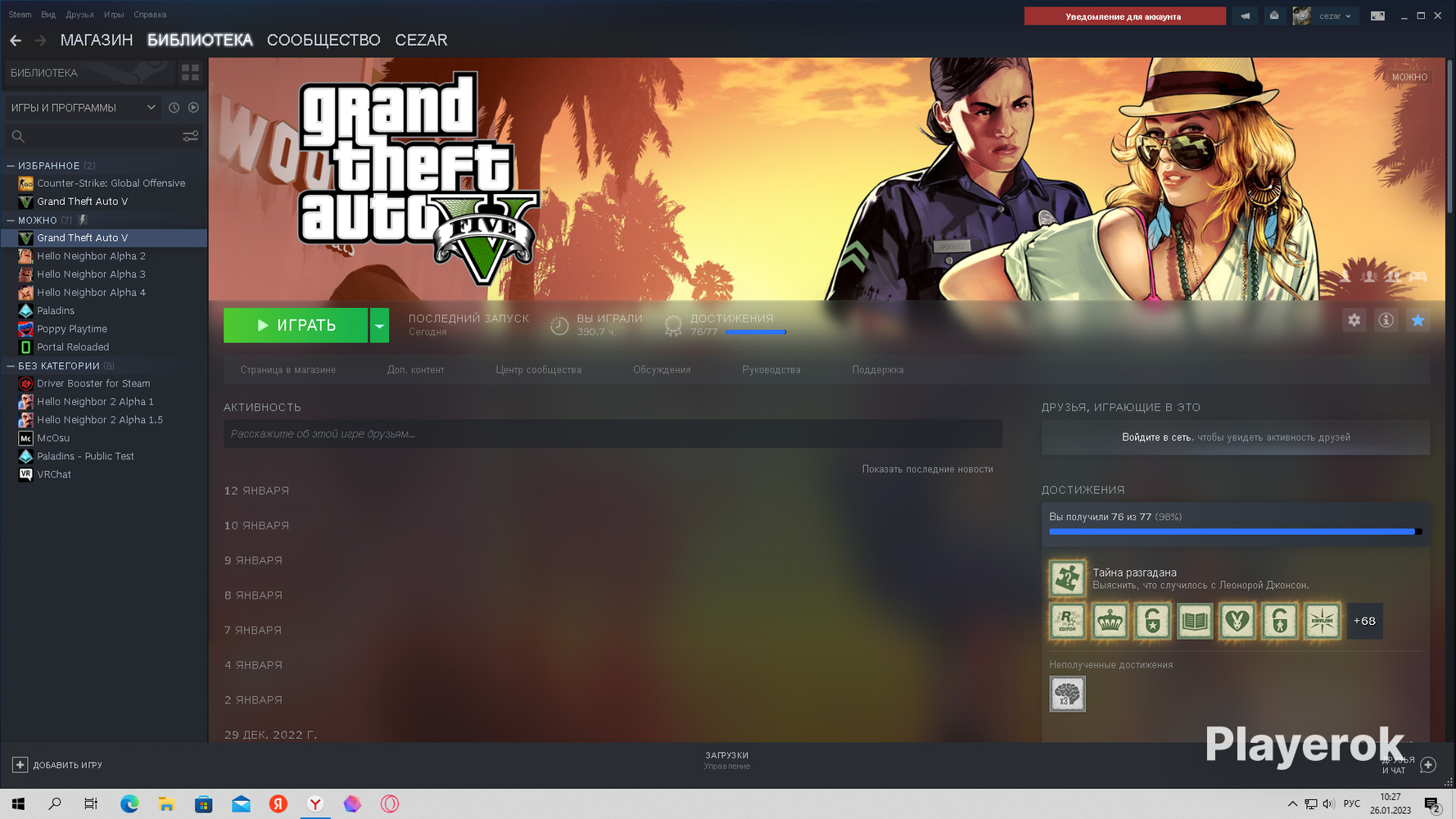Image resolution: width=1456 pixels, height=819 pixels.
Task: View the Rockstar Editor achievement icon
Action: click(1068, 621)
